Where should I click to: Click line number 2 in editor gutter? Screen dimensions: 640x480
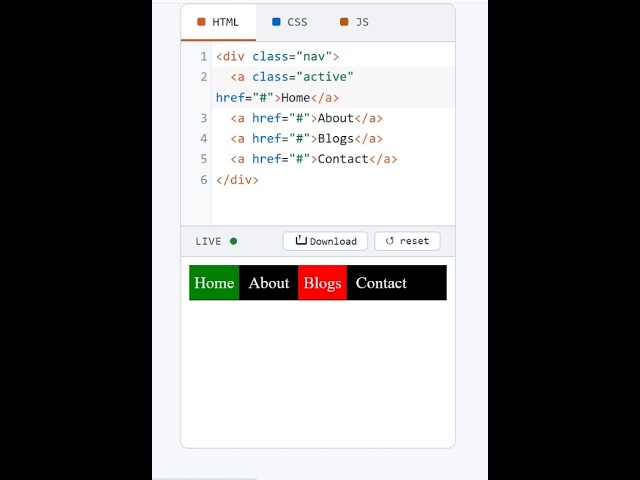pos(204,77)
